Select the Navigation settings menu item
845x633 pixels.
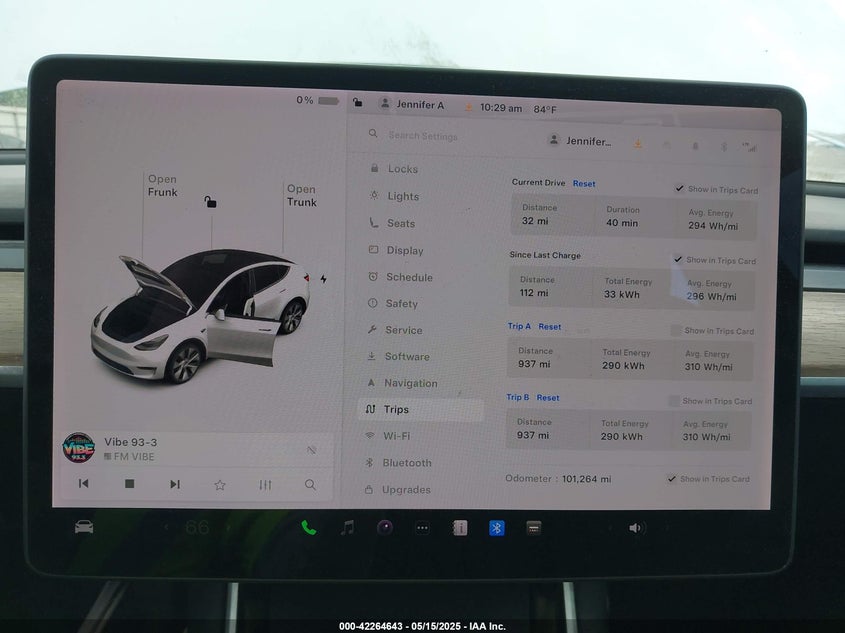coord(410,383)
